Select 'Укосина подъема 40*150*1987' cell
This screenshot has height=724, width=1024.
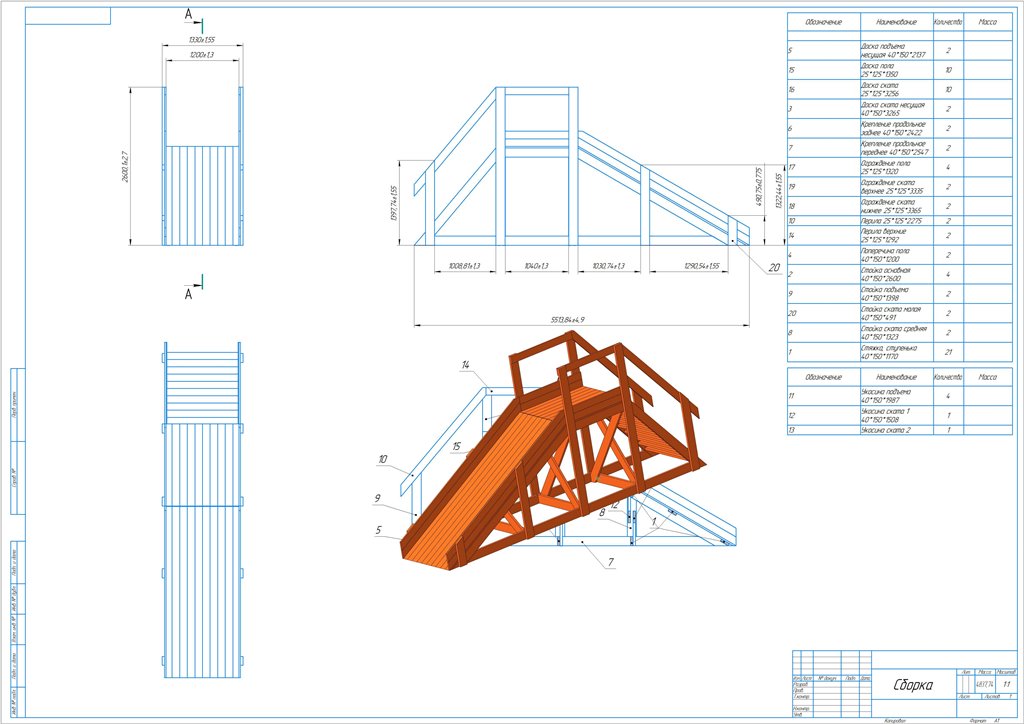[x=897, y=396]
